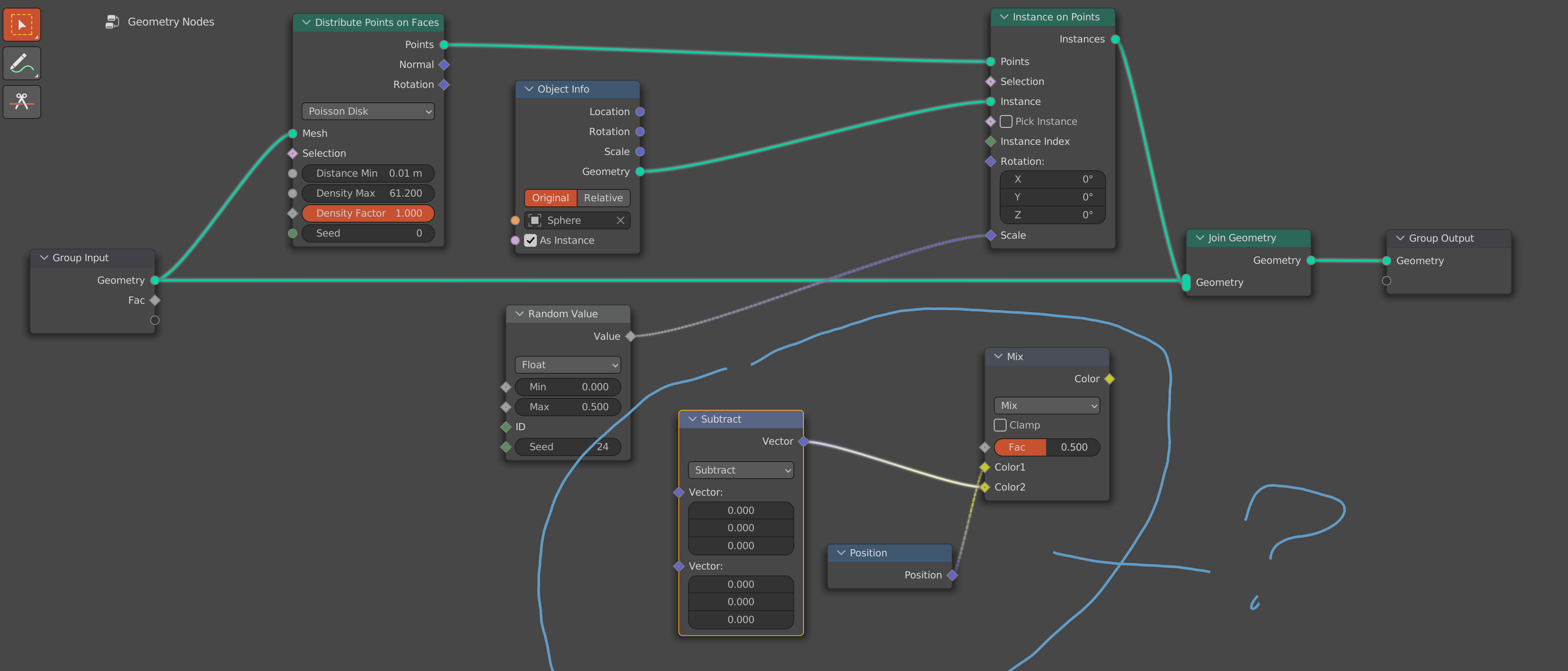The height and width of the screenshot is (671, 1568).
Task: Click the Geometry Nodes editor icon
Action: click(x=112, y=19)
